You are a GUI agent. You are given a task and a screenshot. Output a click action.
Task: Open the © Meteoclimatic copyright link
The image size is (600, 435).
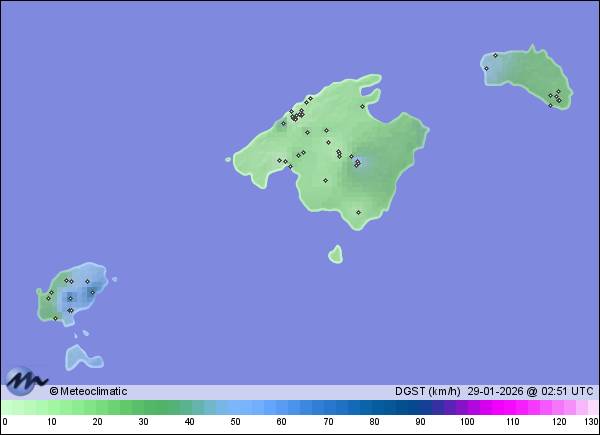click(88, 391)
